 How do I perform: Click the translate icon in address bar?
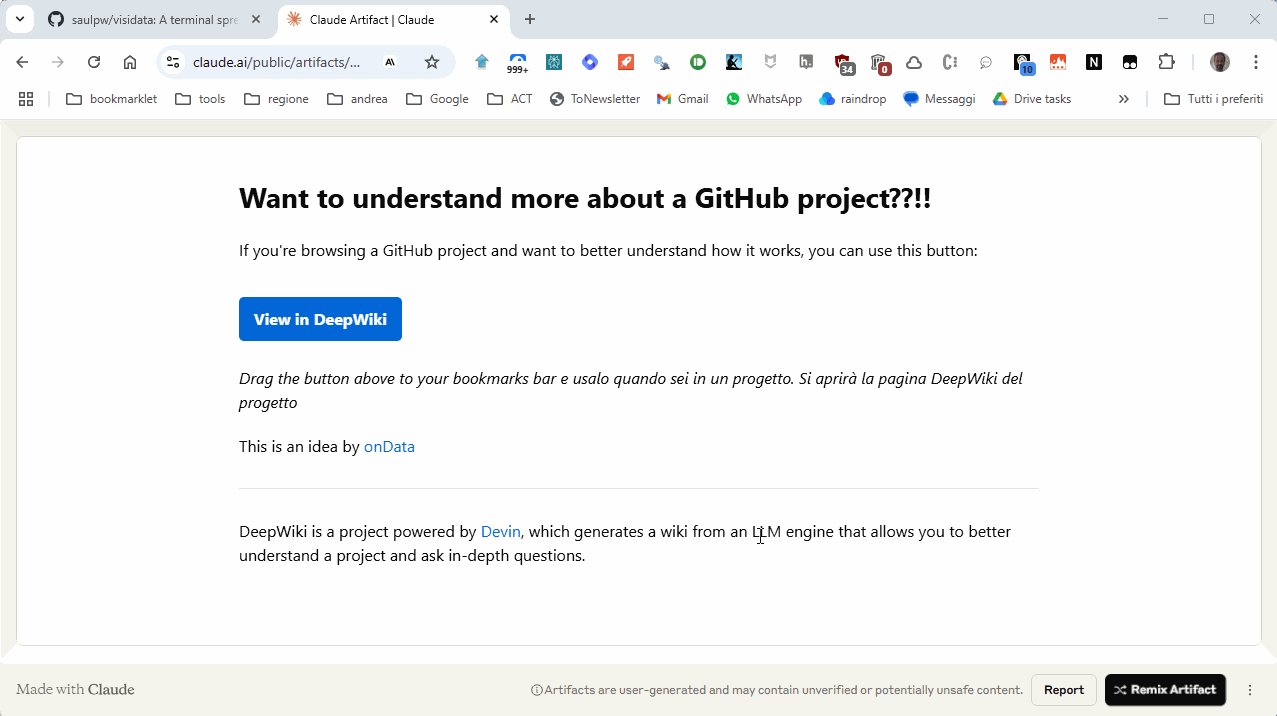coord(391,62)
